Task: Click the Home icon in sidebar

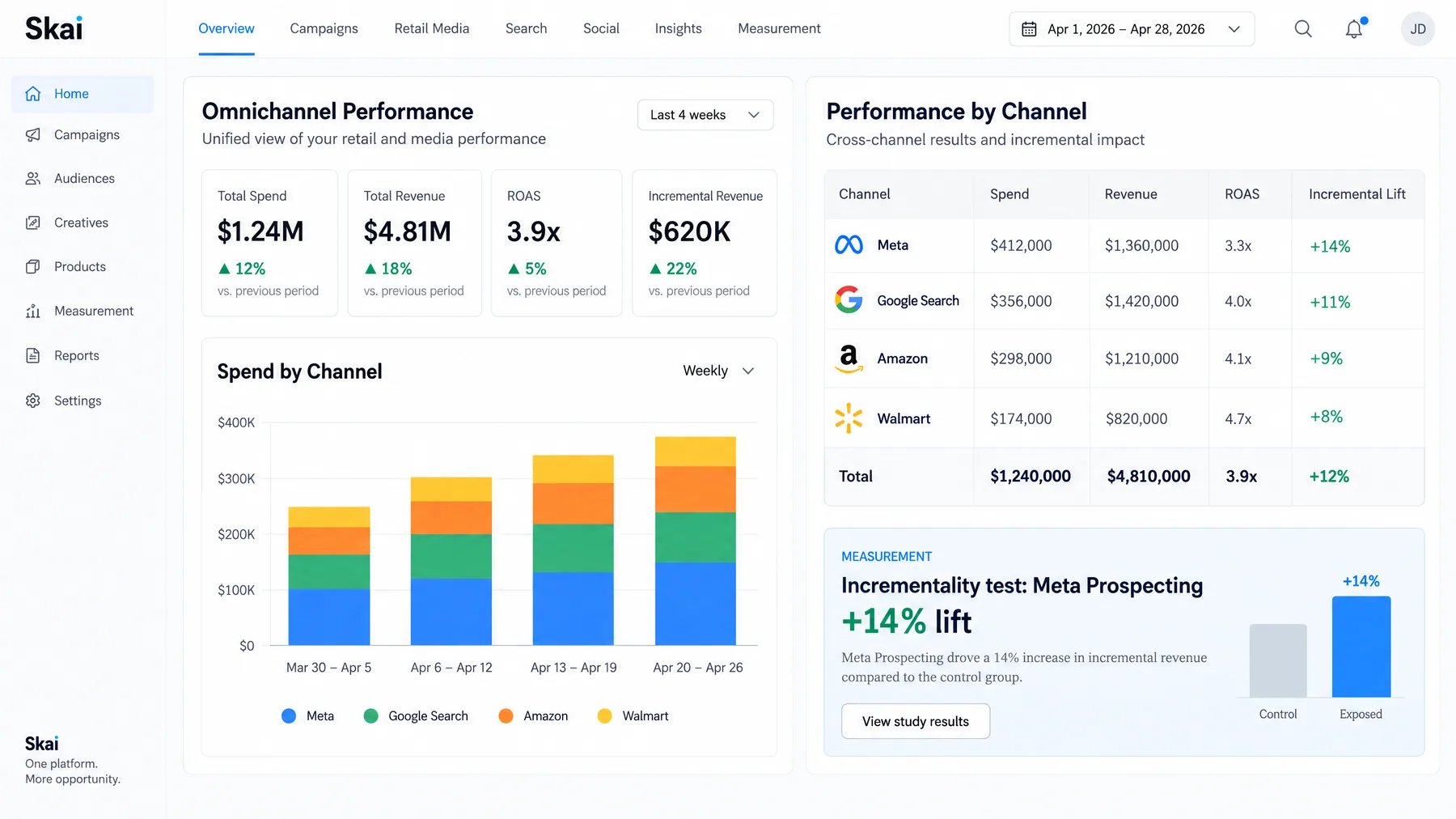Action: click(33, 94)
